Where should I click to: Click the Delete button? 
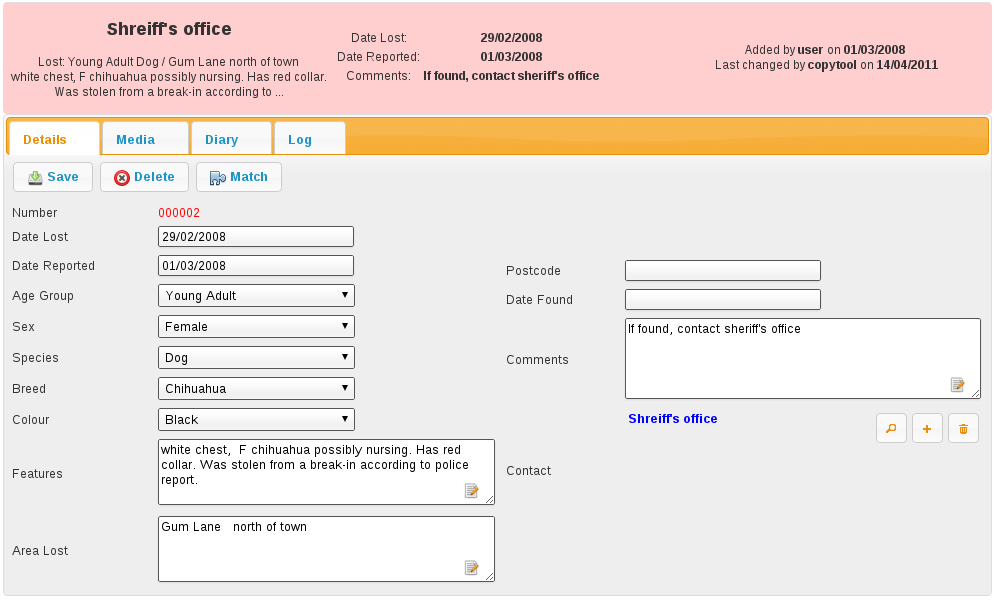click(144, 177)
